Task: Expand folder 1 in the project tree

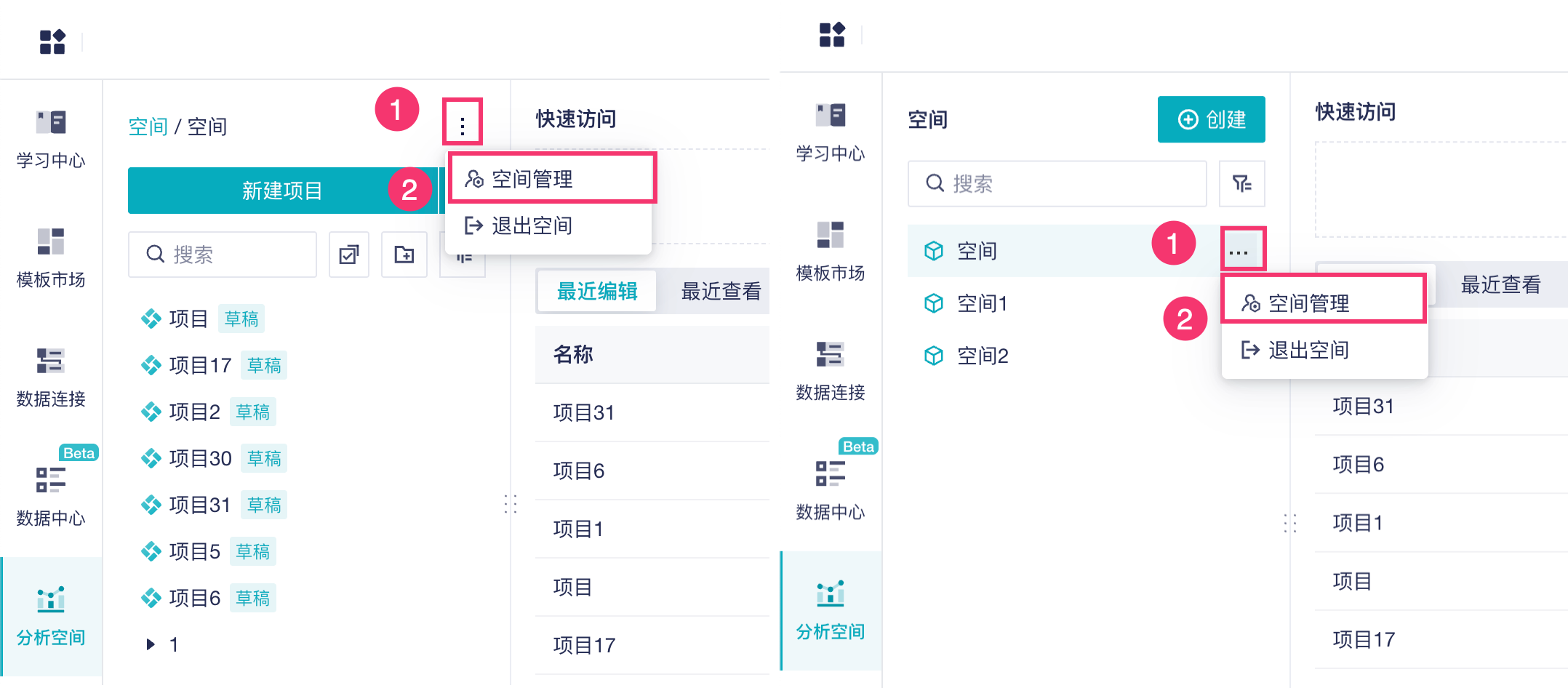Action: point(151,644)
